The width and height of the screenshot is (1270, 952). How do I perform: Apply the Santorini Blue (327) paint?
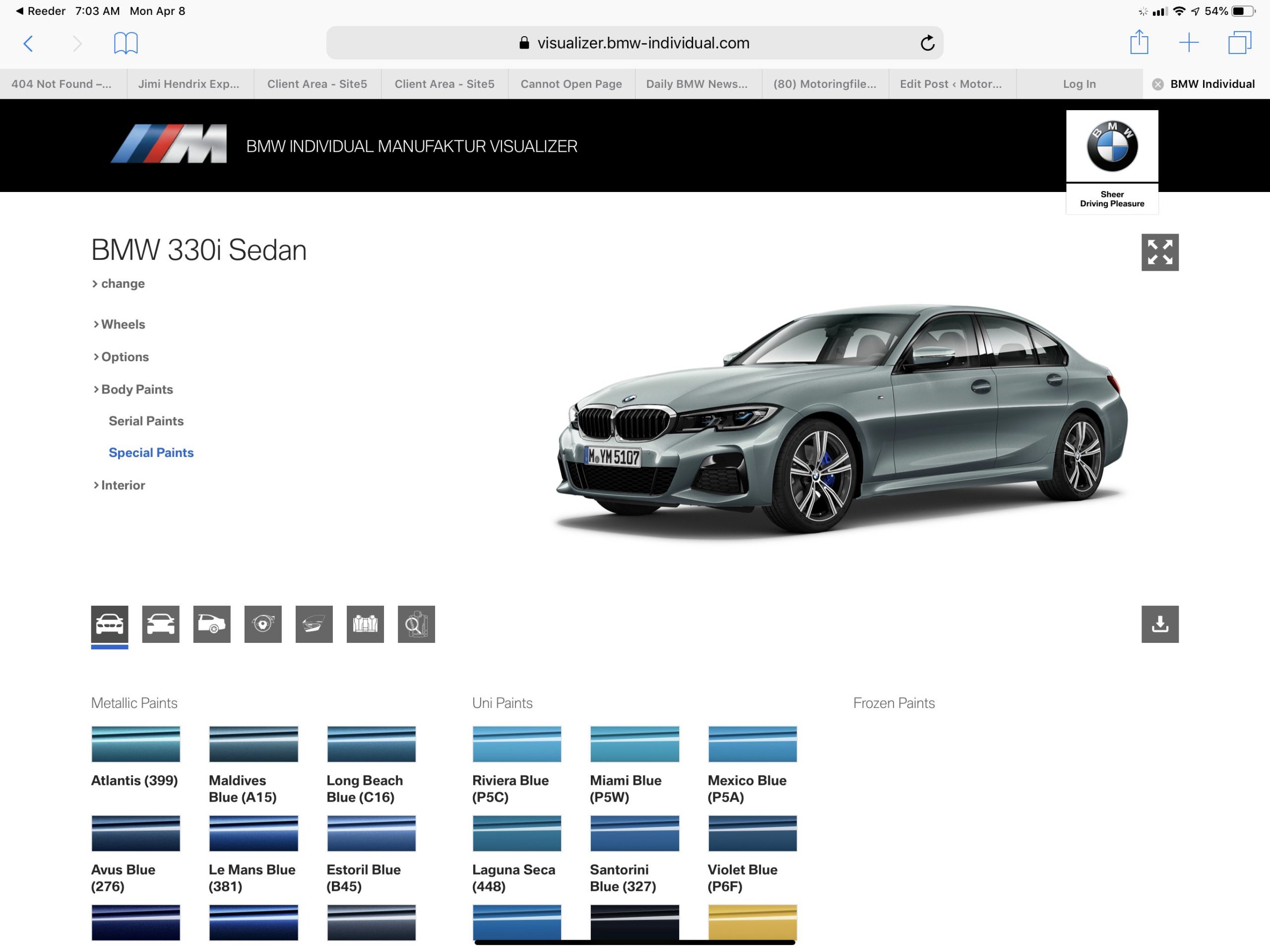(x=635, y=833)
